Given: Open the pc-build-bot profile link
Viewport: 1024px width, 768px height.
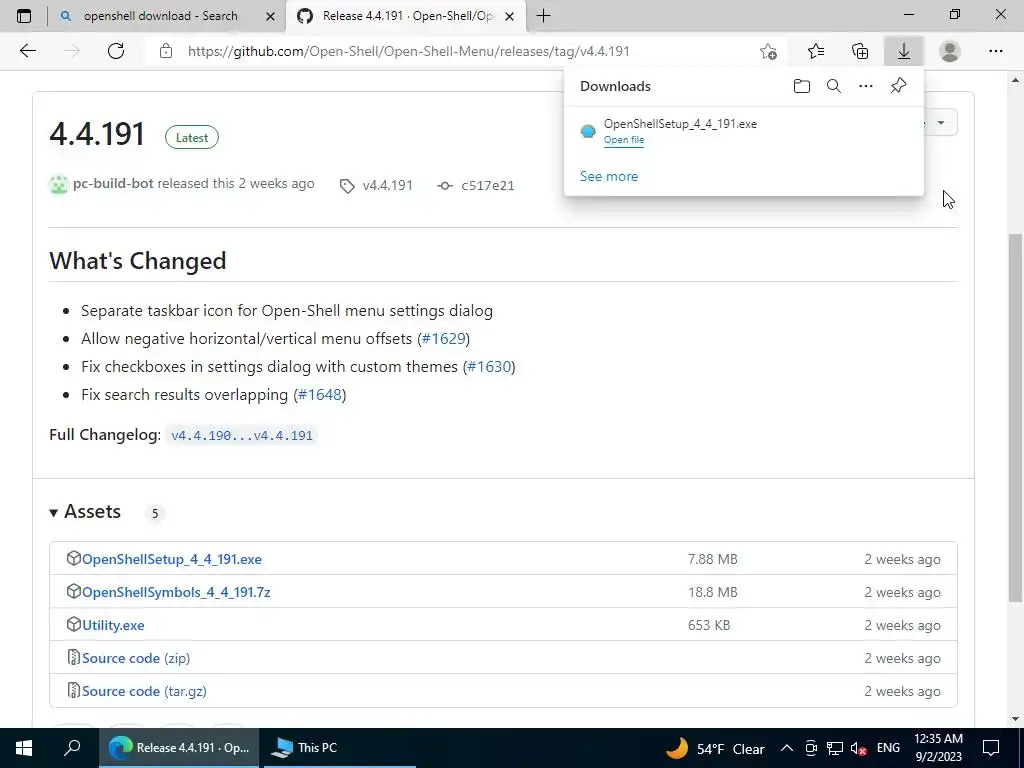Looking at the screenshot, I should coord(113,184).
